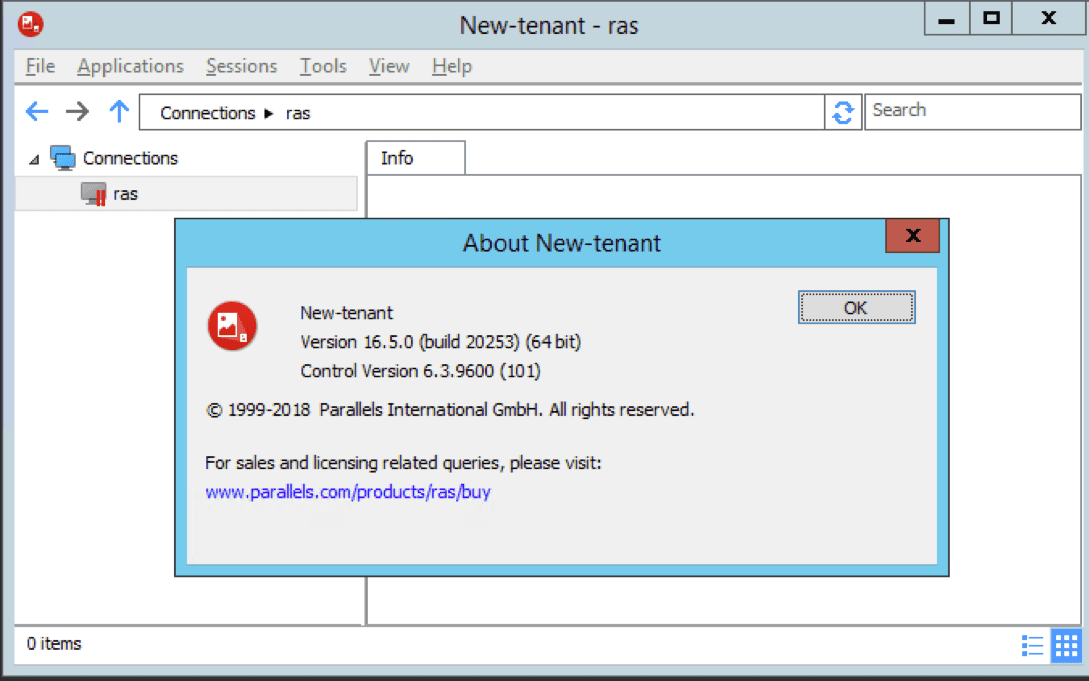
Task: Close the About New-tenant dialog
Action: tap(913, 236)
